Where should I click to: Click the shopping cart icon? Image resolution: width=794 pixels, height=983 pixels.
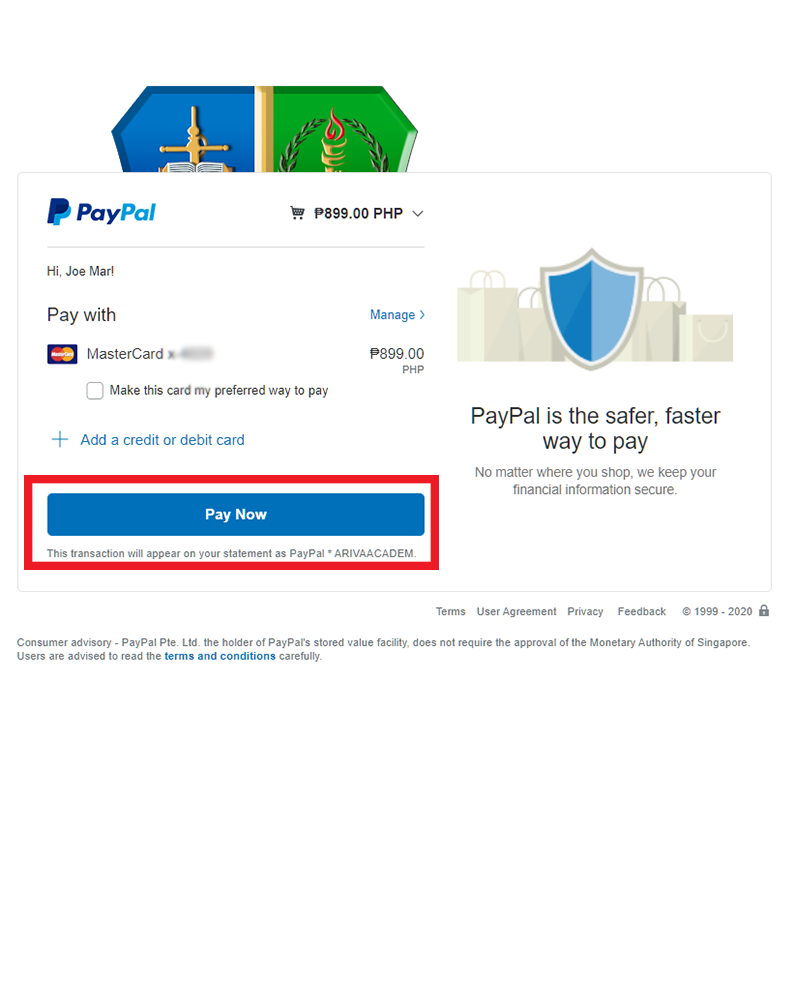click(297, 213)
